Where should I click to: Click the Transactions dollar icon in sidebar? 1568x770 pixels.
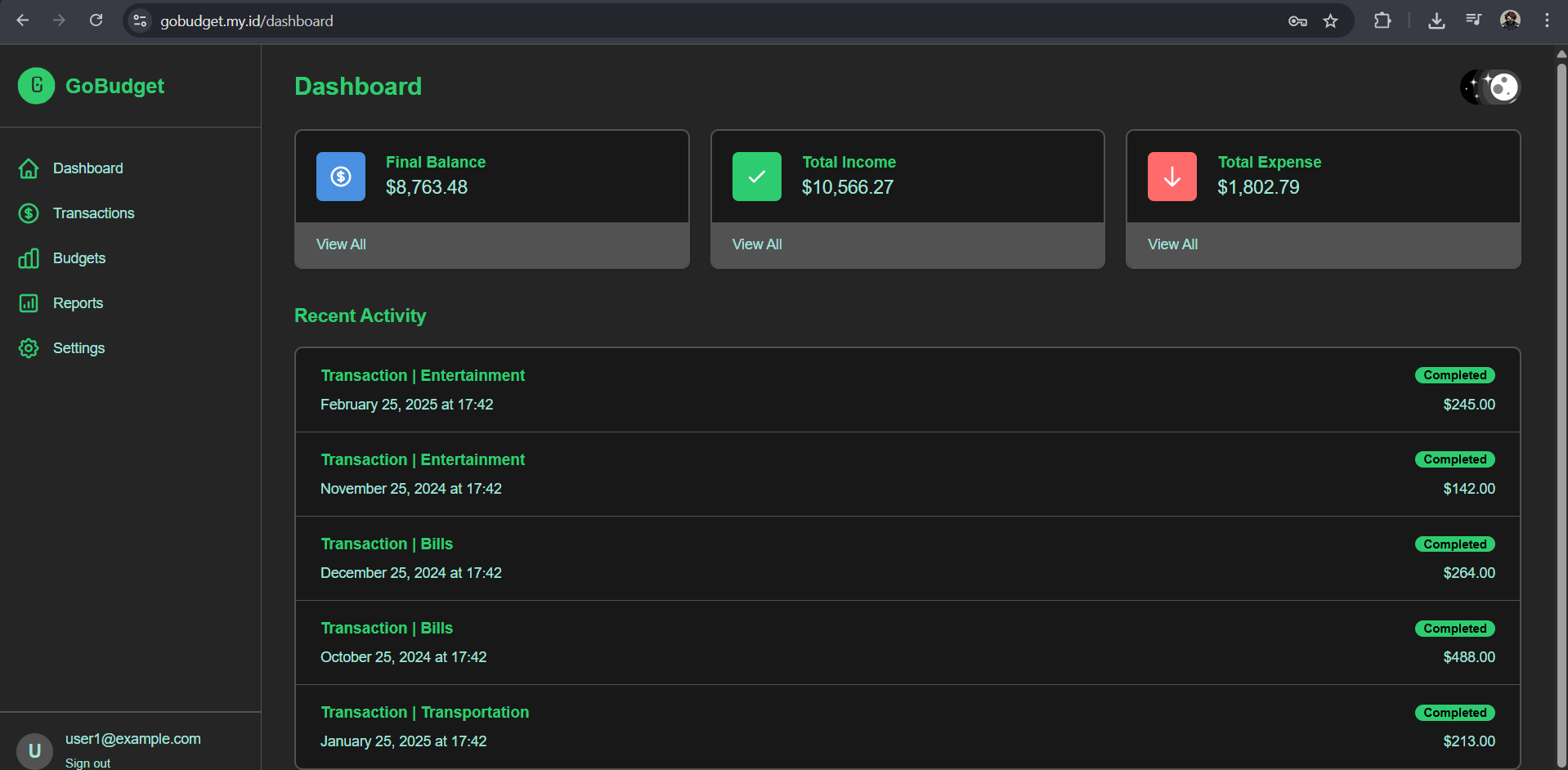coord(29,213)
